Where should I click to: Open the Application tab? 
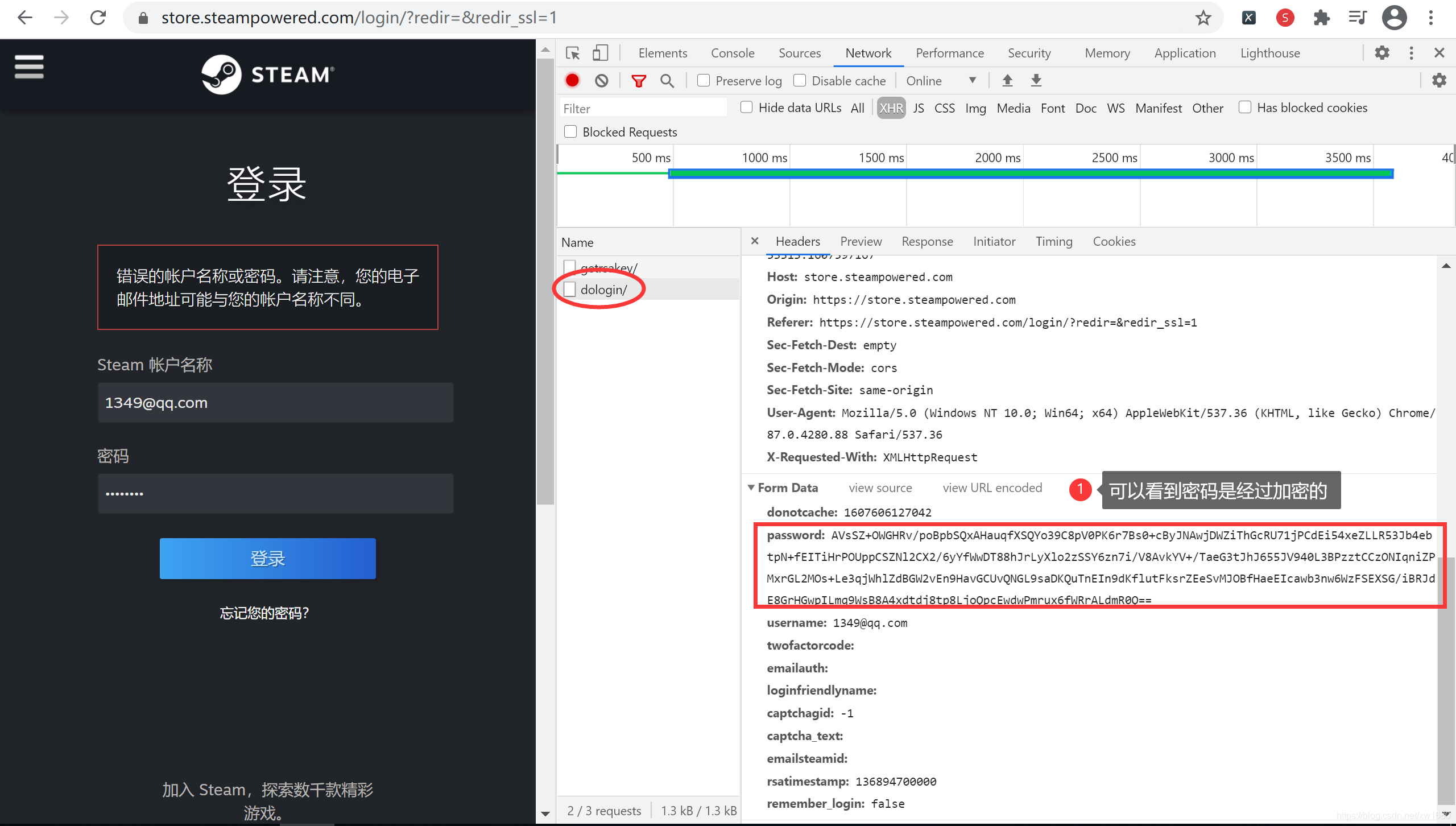[1185, 53]
